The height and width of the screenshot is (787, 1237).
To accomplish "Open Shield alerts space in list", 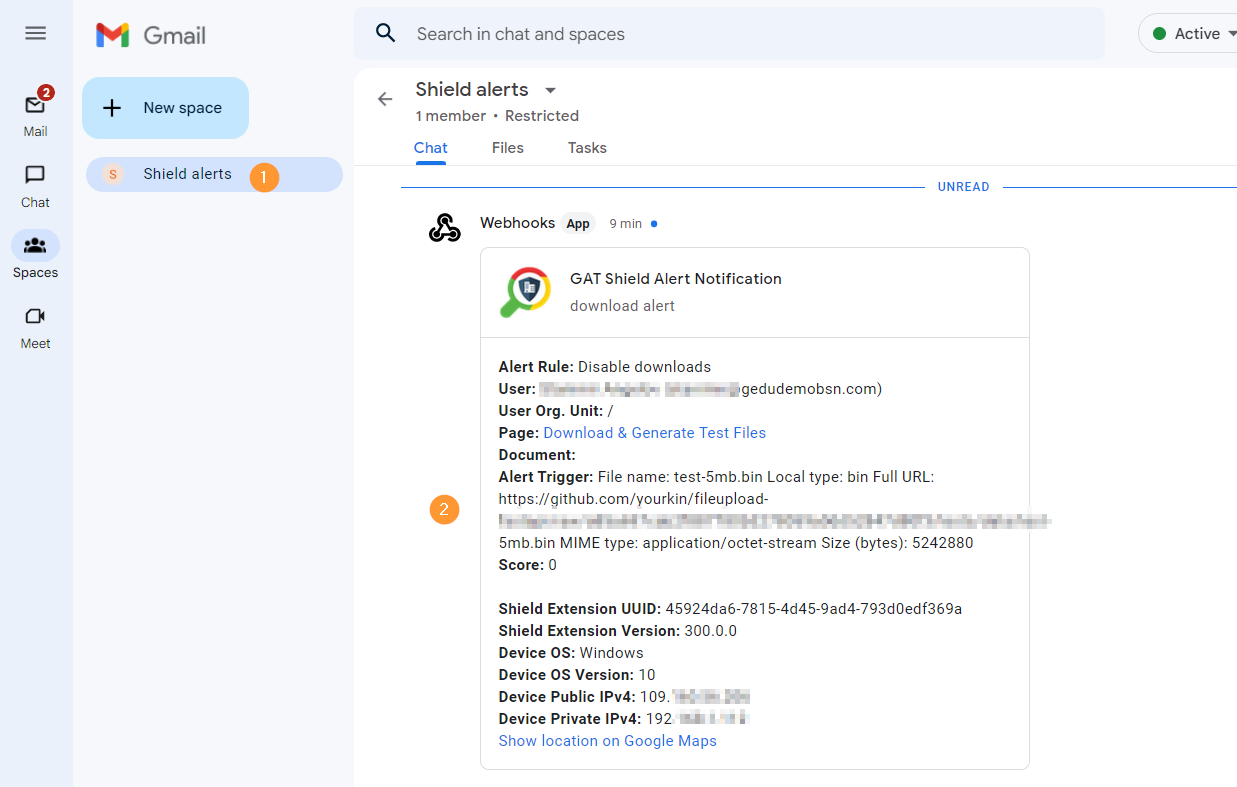I will point(214,174).
